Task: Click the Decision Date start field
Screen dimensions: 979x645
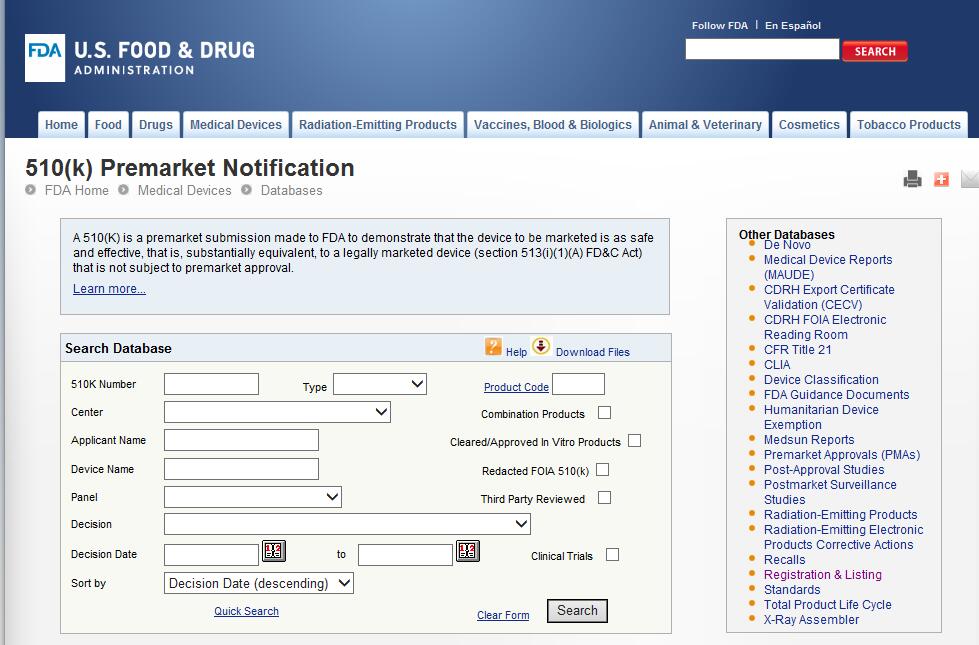Action: point(211,554)
